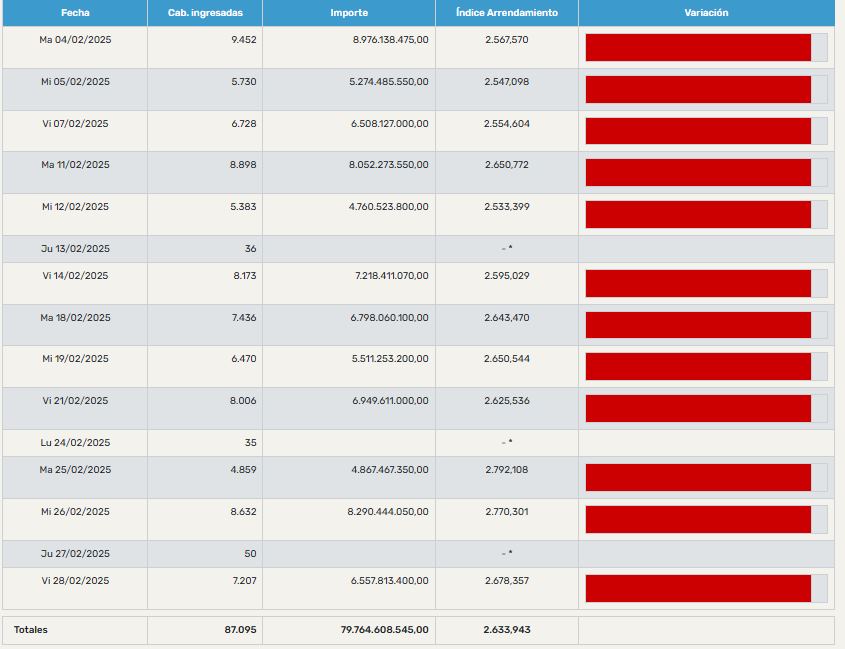Click the Fecha column header

pyautogui.click(x=75, y=13)
